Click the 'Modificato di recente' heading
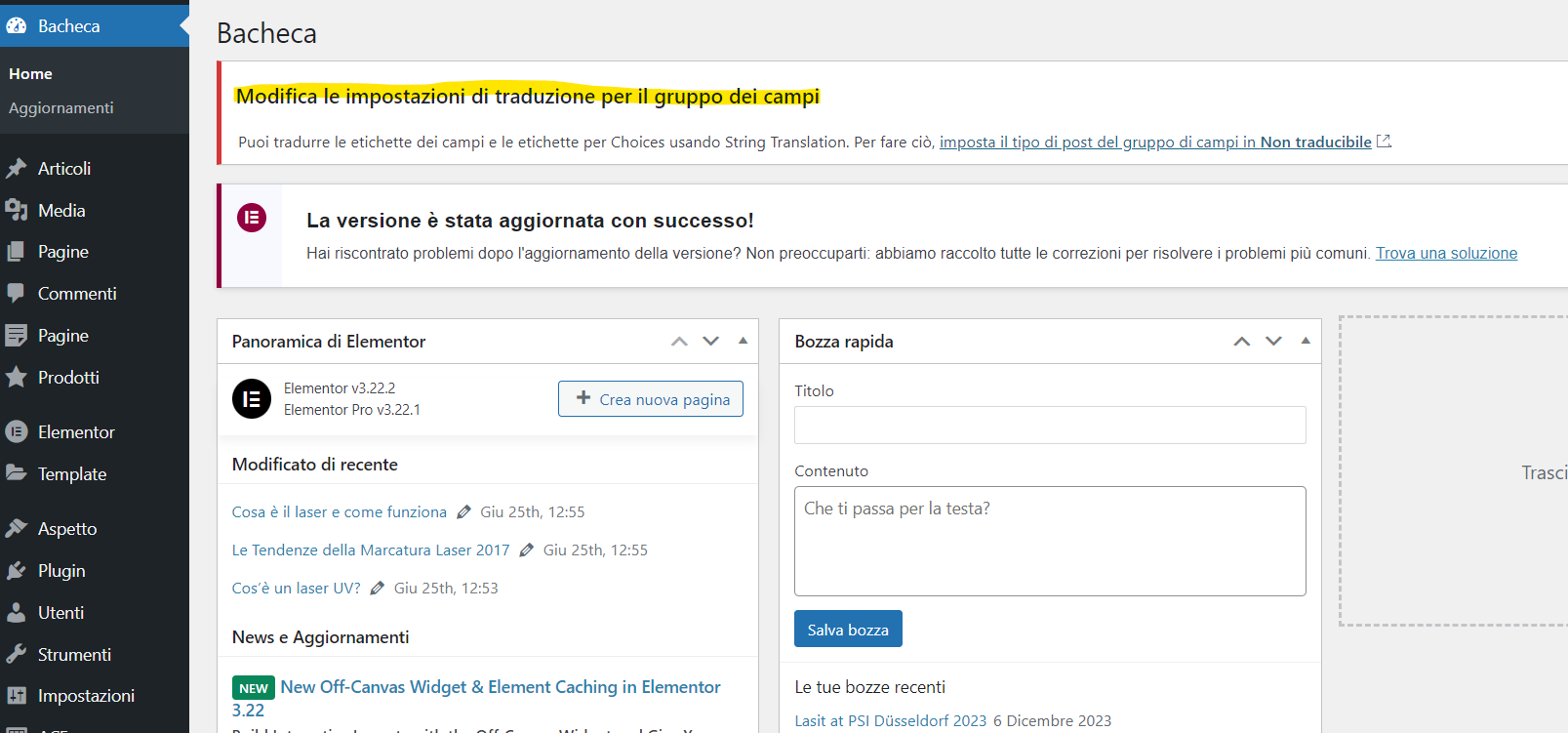1568x733 pixels. pyautogui.click(x=315, y=465)
